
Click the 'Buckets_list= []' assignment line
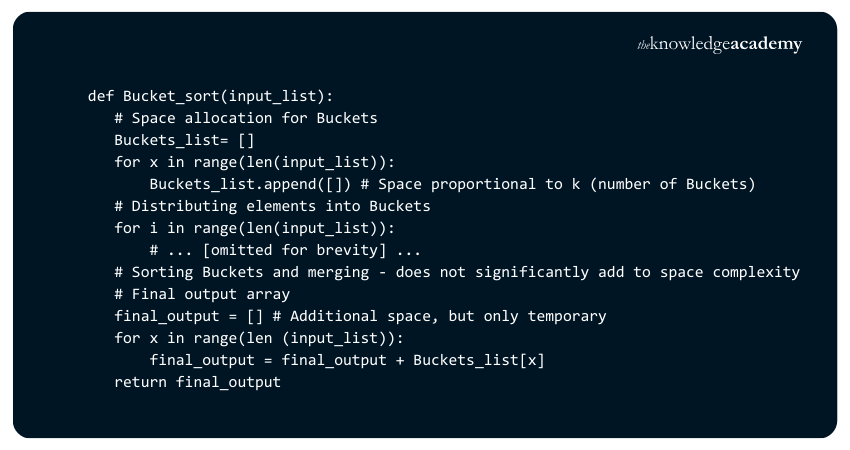tap(184, 141)
